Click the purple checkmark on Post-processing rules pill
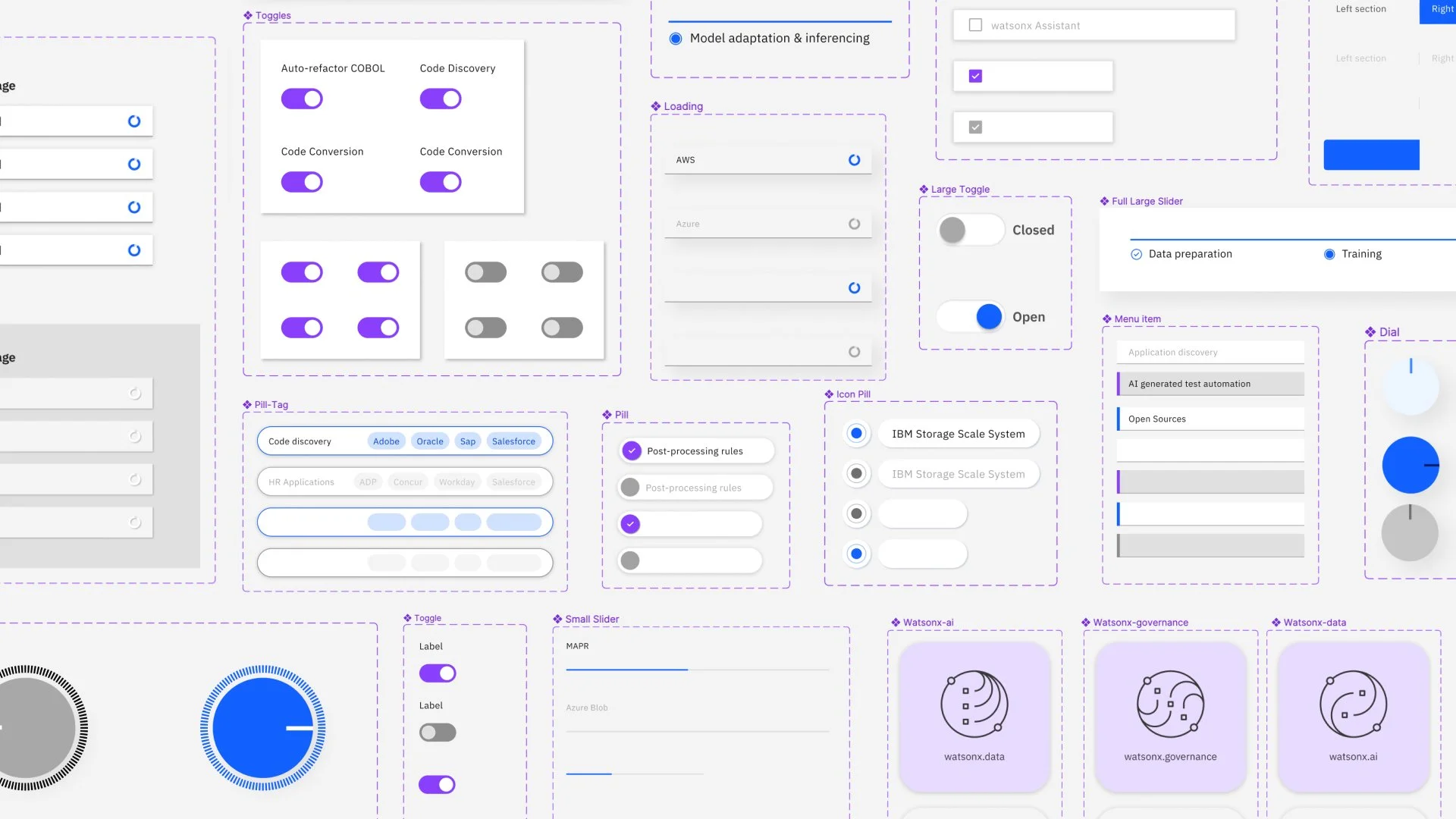The image size is (1456, 819). coord(631,450)
